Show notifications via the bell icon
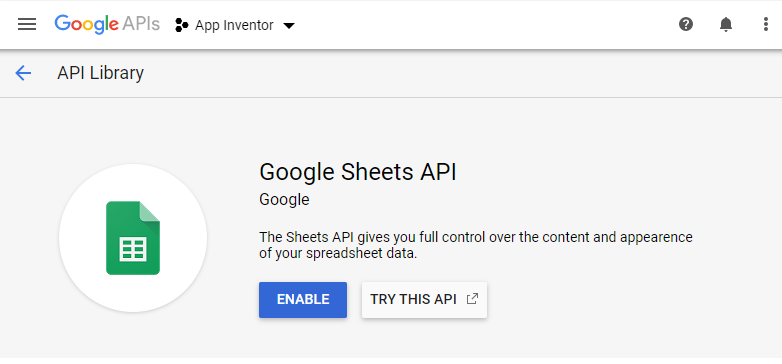This screenshot has height=364, width=782. pos(726,24)
